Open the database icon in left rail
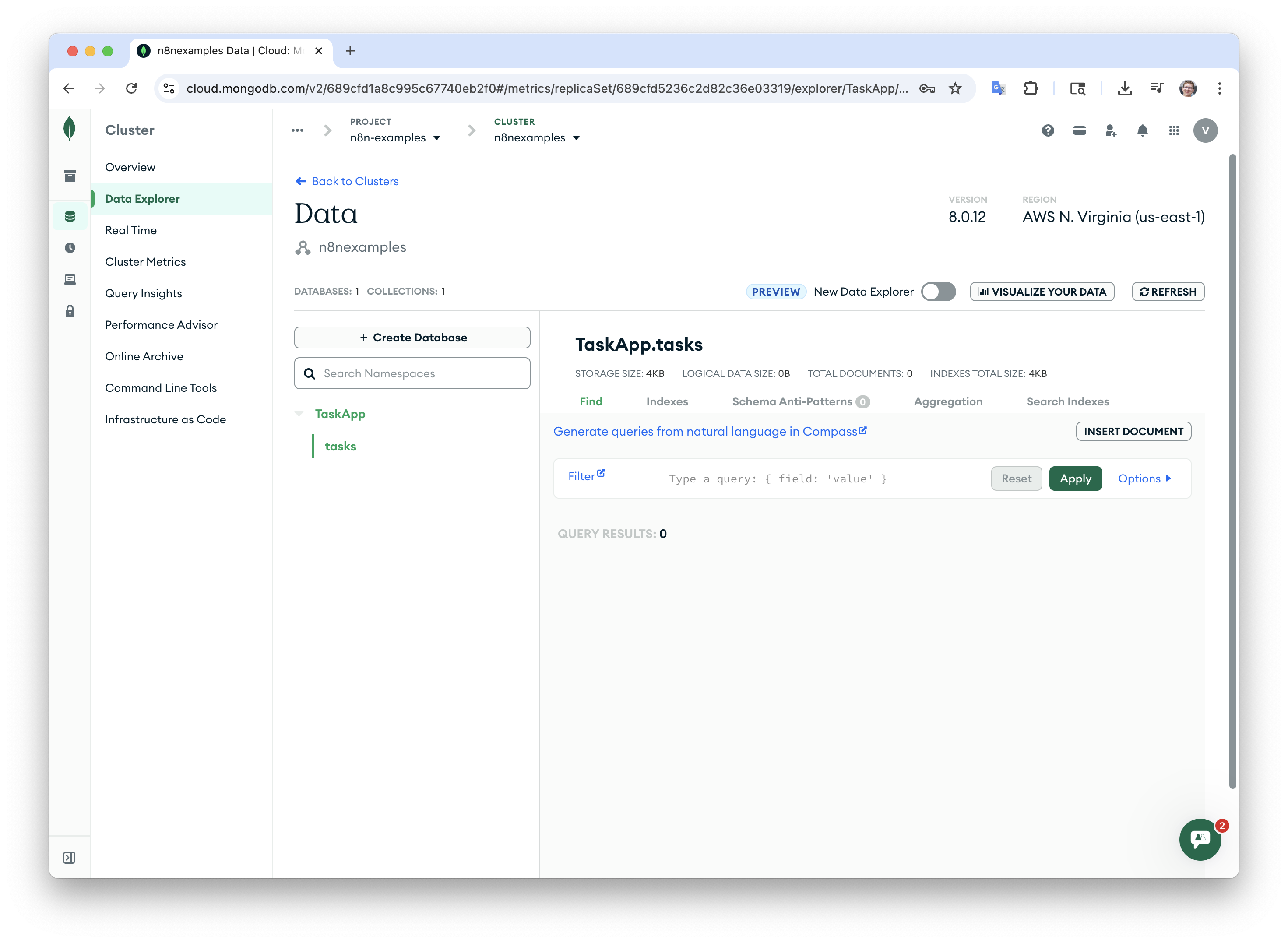Image resolution: width=1288 pixels, height=943 pixels. 70,216
